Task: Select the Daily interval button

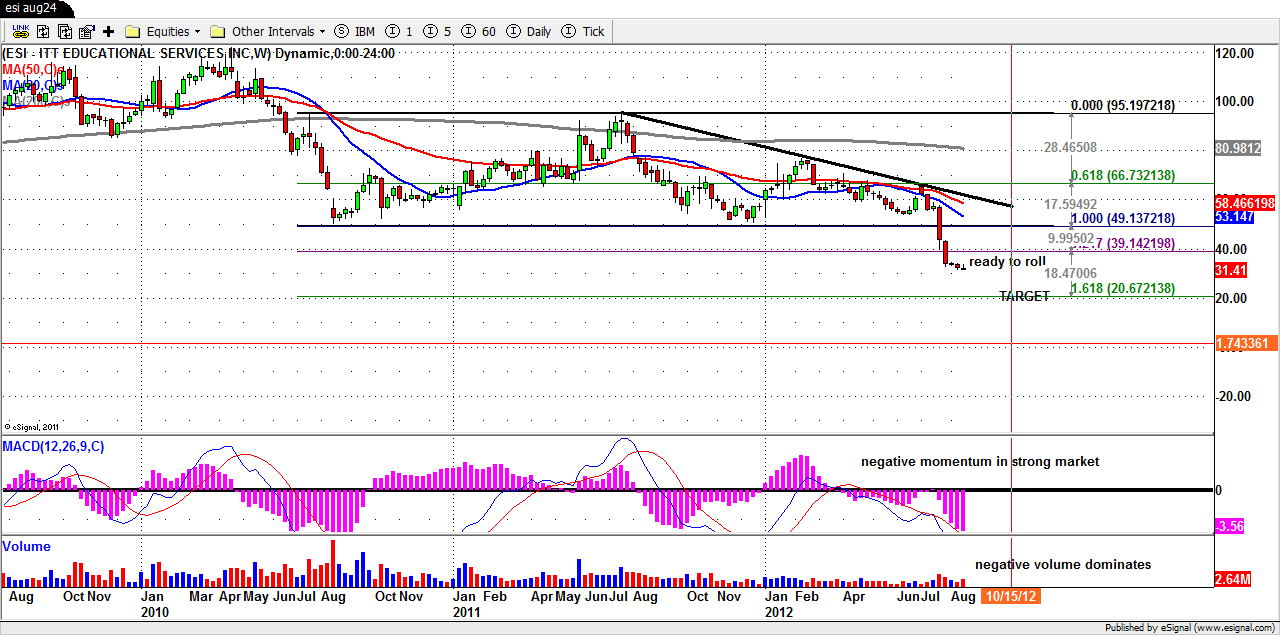Action: coord(530,31)
